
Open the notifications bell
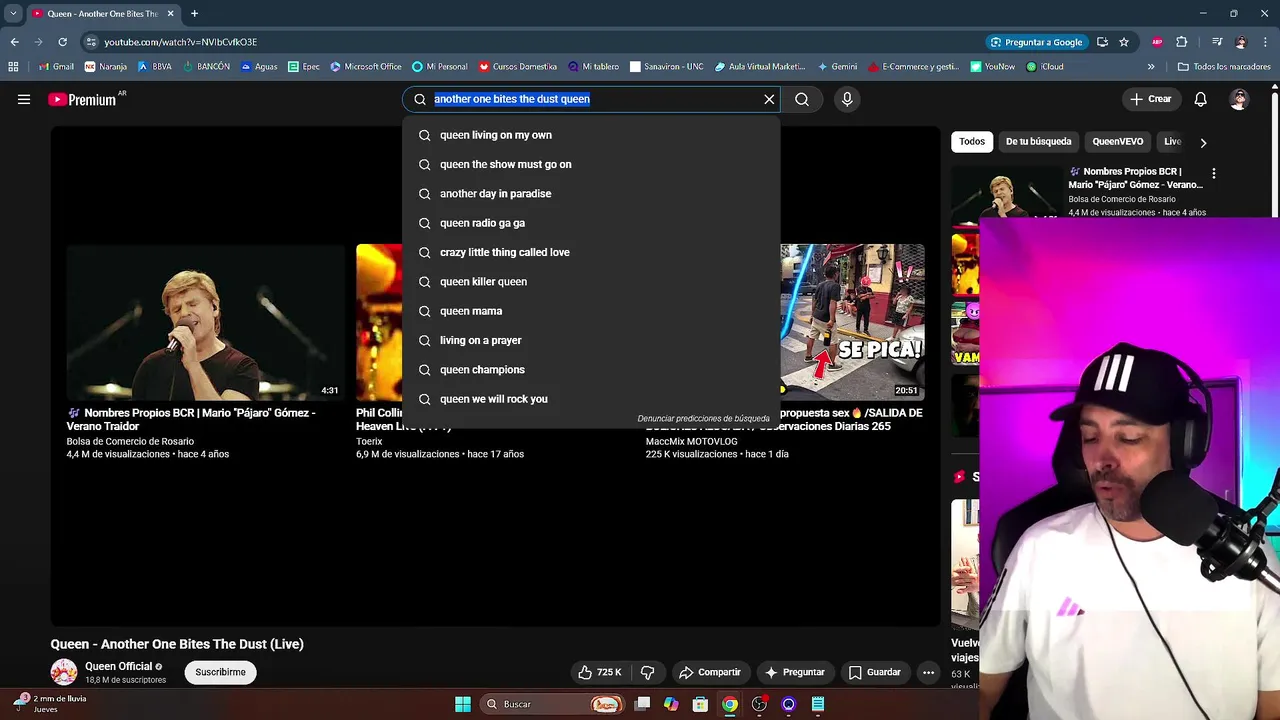tap(1200, 99)
